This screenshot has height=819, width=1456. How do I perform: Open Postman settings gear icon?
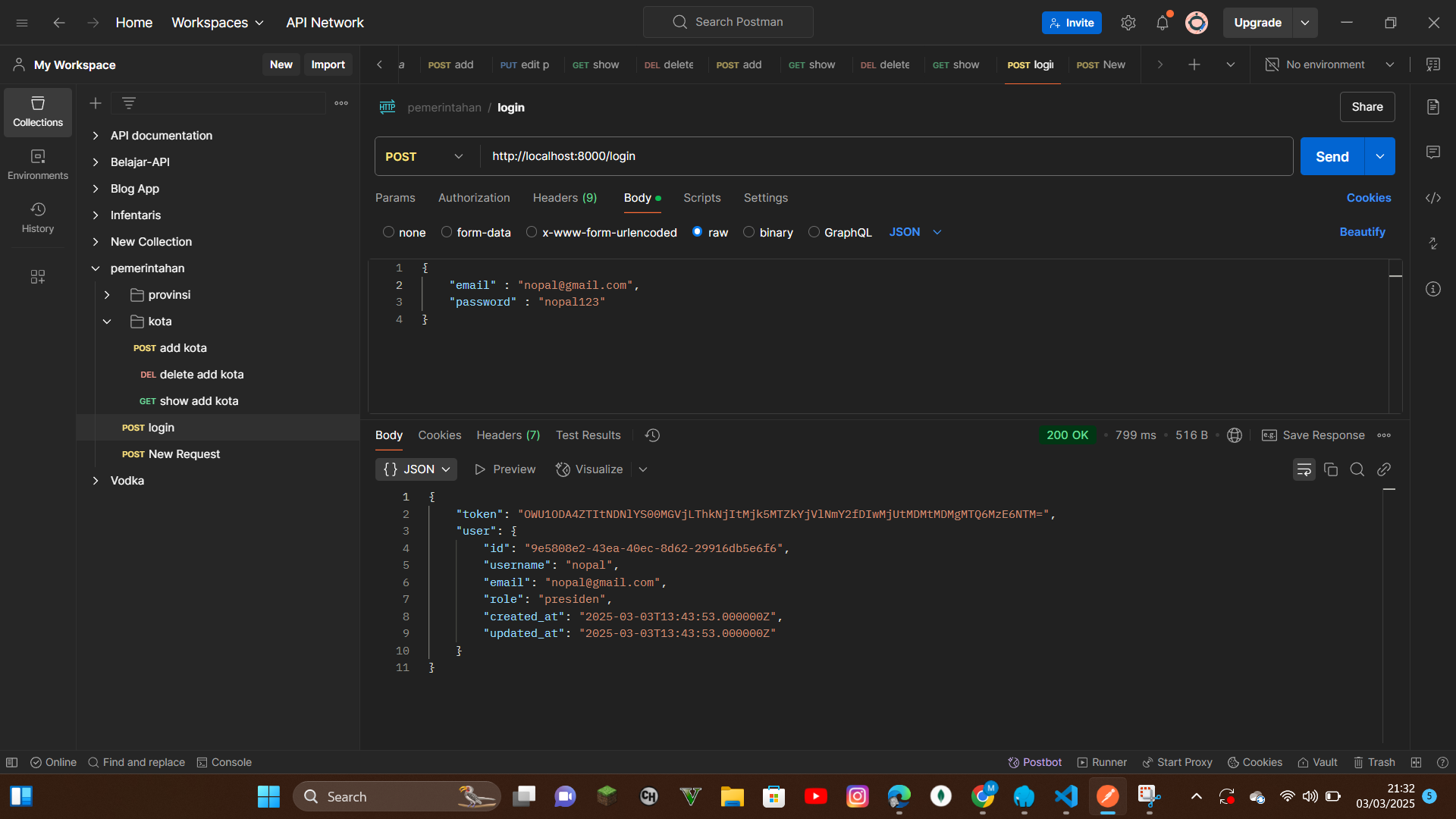point(1128,23)
